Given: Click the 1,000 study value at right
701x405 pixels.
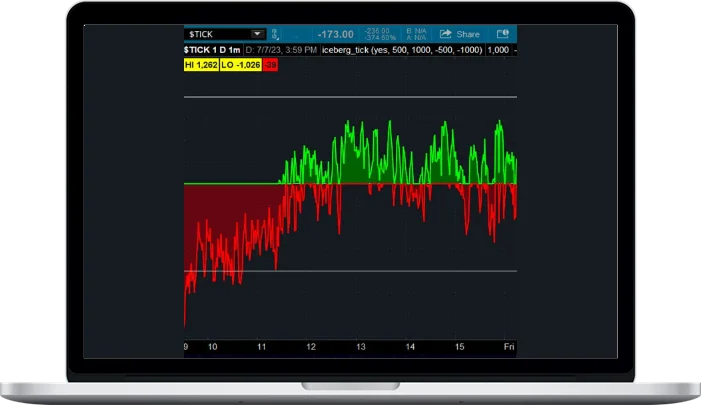Looking at the screenshot, I should click(500, 49).
